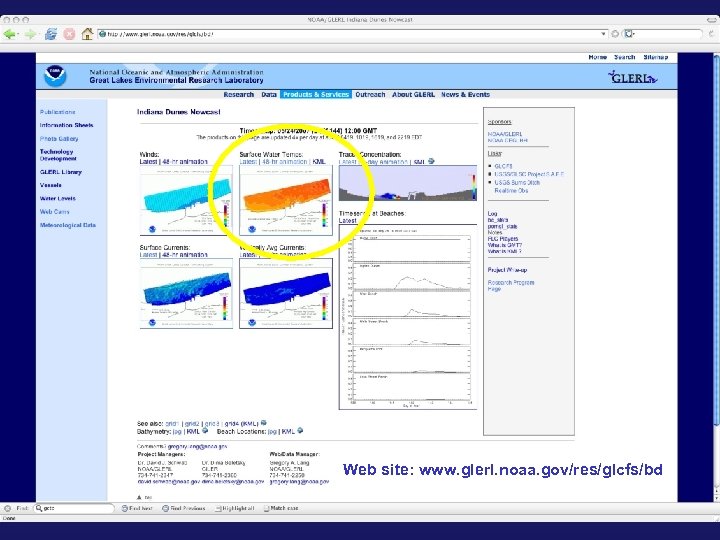
Task: Click gregory.lang@noaa.gov Comments email link
Action: click(x=197, y=446)
